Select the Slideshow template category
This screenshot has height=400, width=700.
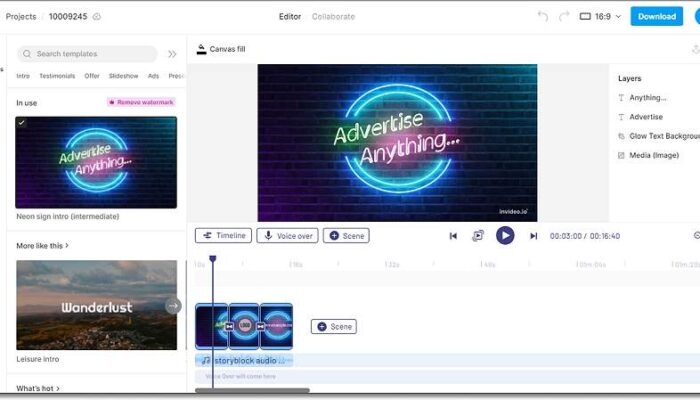(x=124, y=76)
